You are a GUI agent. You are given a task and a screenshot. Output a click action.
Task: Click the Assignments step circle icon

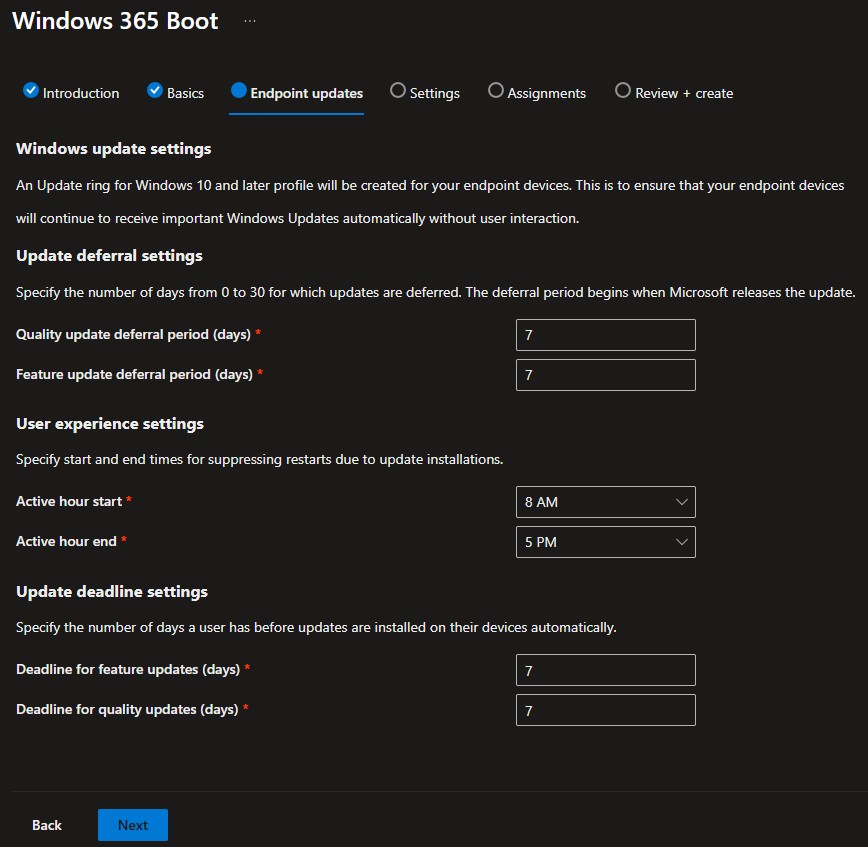496,91
